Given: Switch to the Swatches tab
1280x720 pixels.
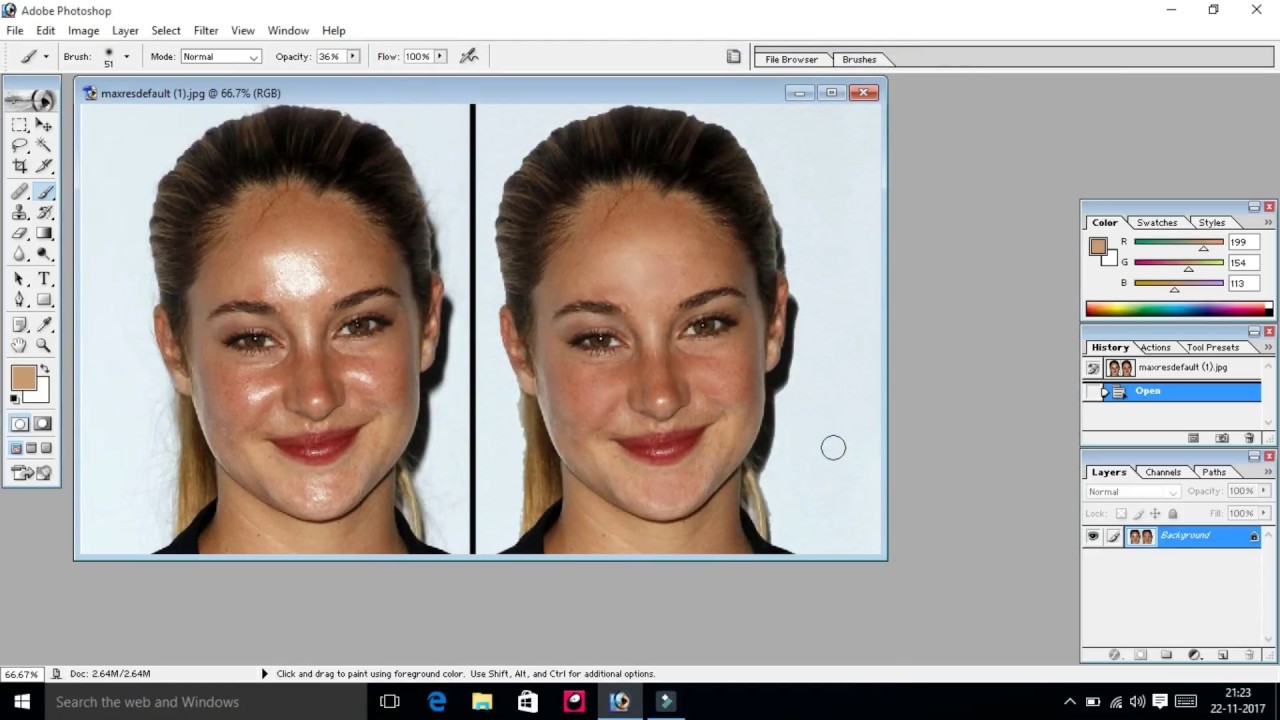Looking at the screenshot, I should coord(1157,223).
